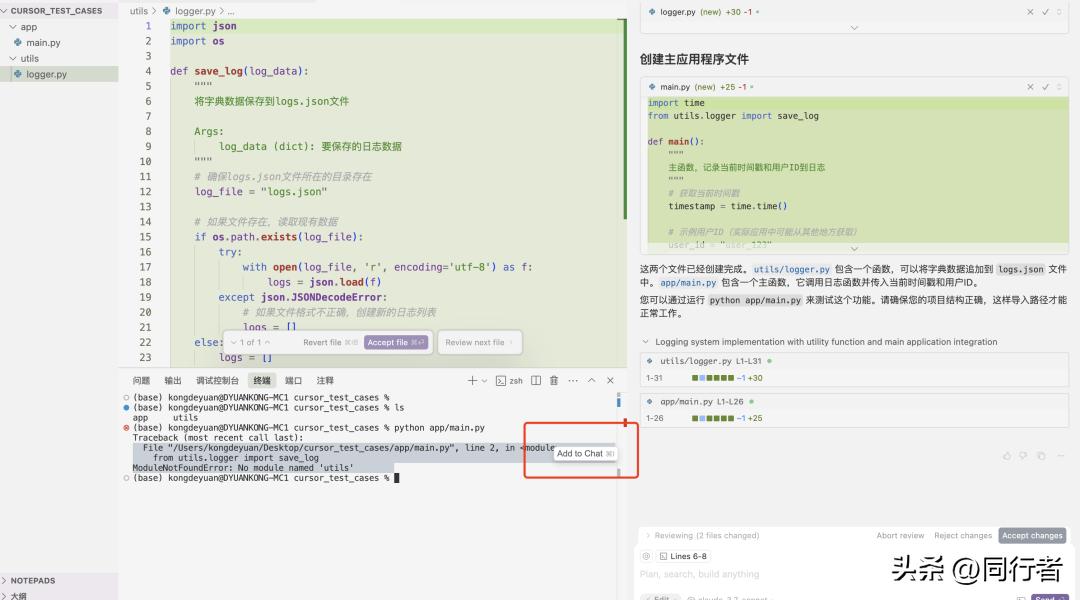This screenshot has width=1080, height=600.
Task: Click the zsh shell icon in terminal tab
Action: [503, 381]
